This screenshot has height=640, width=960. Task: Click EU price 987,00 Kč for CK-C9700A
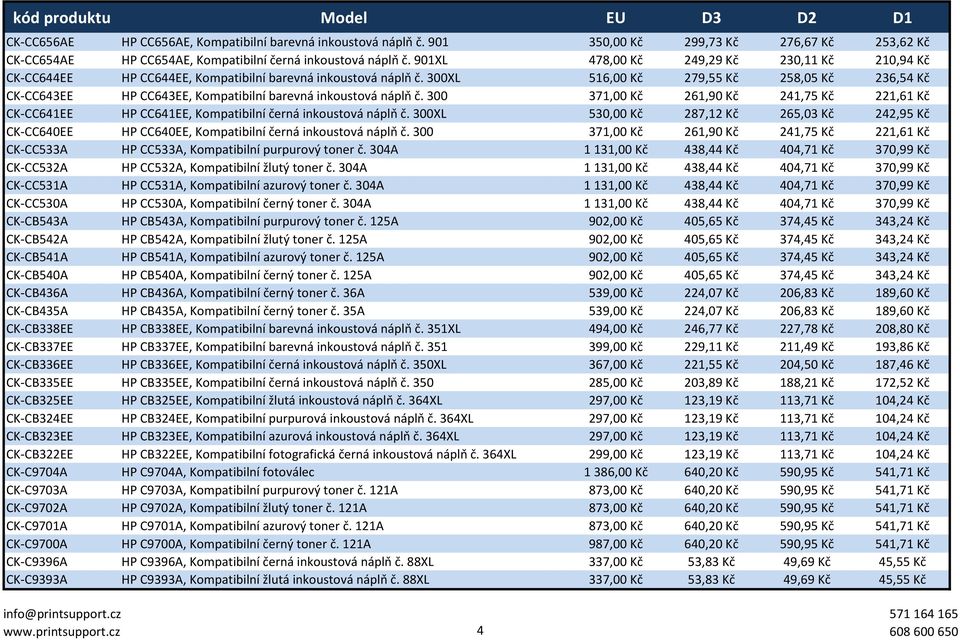click(x=615, y=544)
